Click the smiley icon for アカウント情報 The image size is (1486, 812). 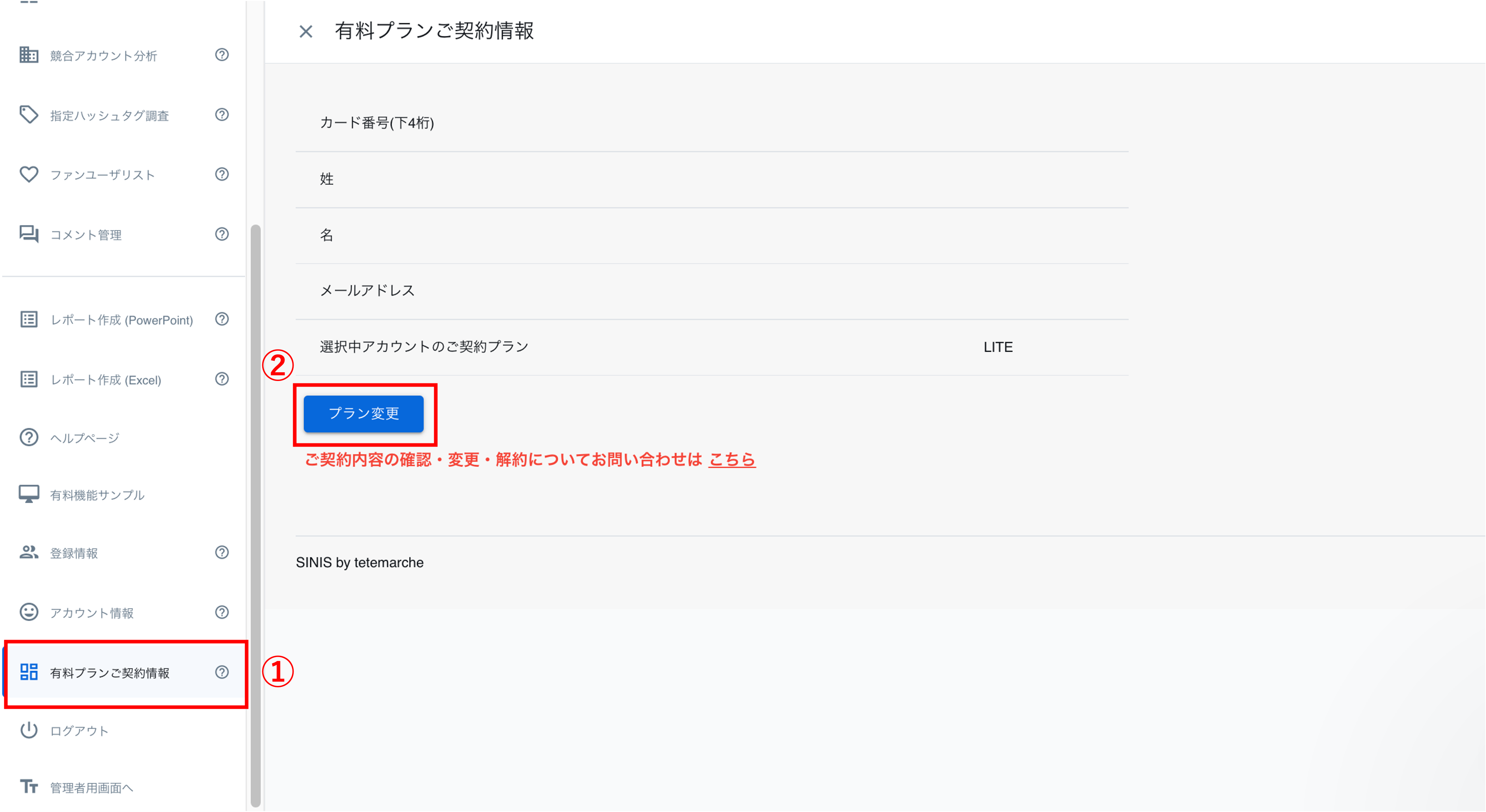pyautogui.click(x=28, y=612)
